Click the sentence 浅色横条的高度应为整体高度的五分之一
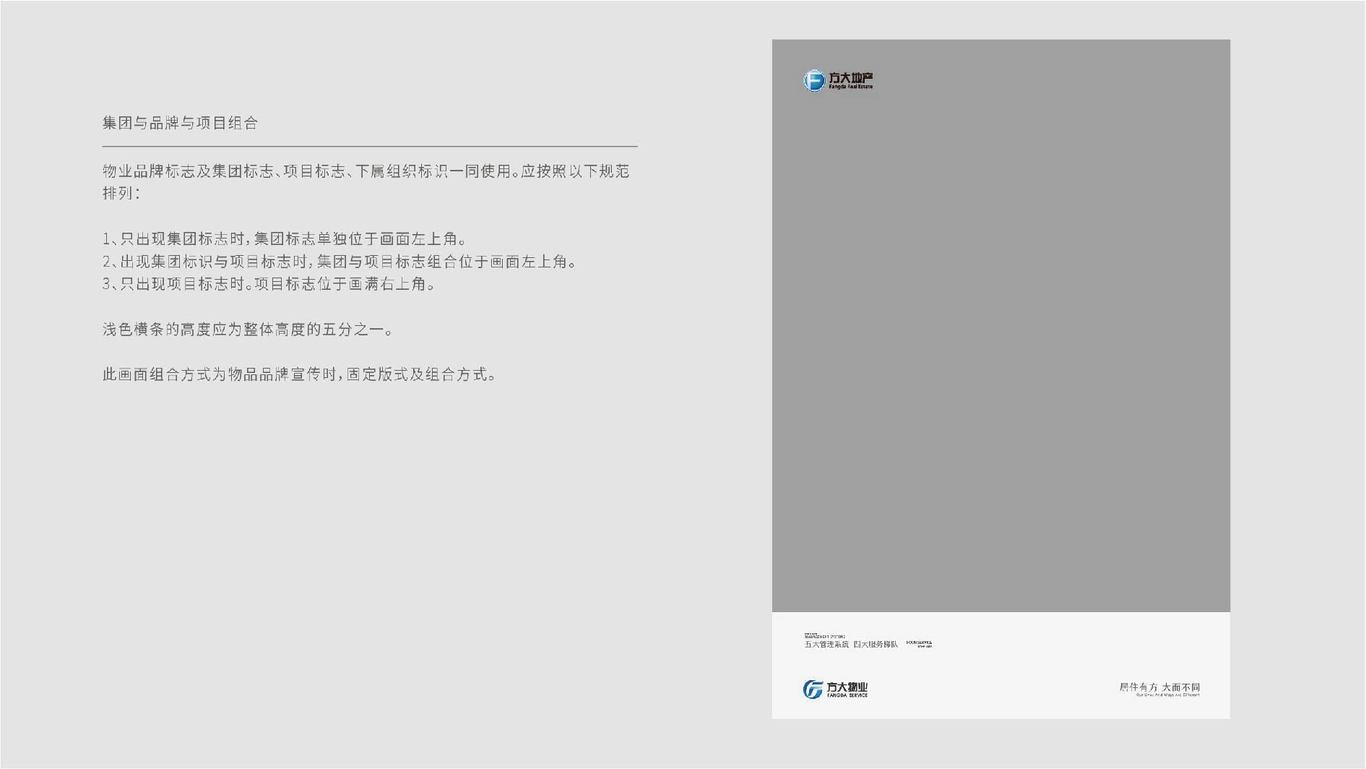1366x769 pixels. click(248, 329)
